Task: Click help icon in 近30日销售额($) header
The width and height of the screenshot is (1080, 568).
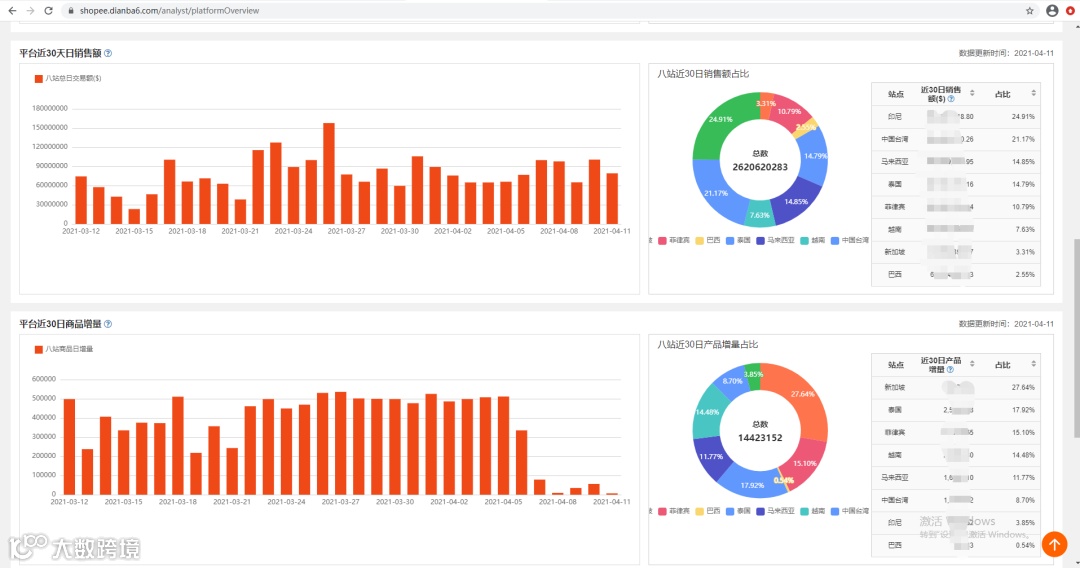Action: coord(951,99)
